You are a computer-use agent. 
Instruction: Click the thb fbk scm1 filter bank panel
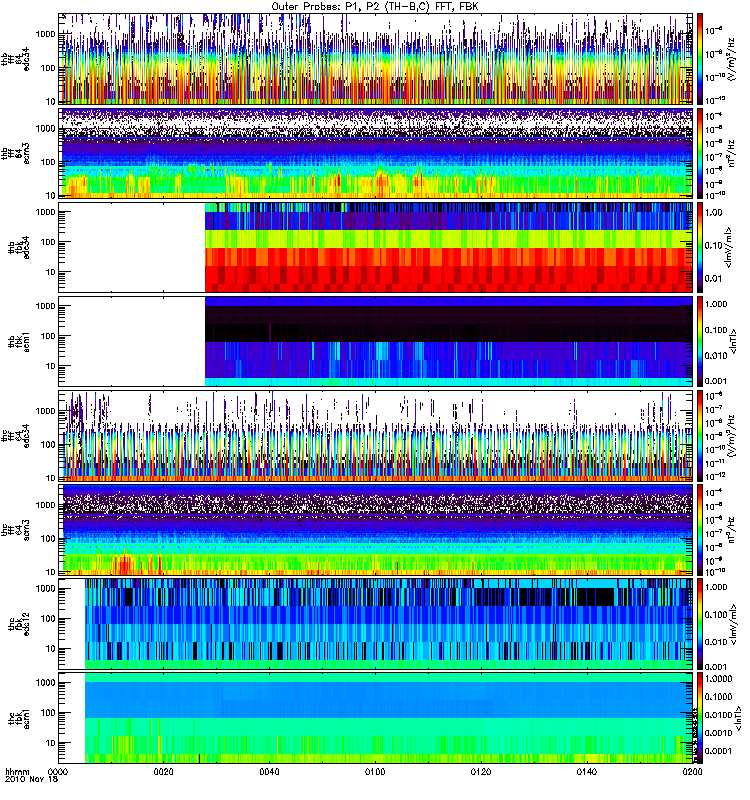pos(376,341)
